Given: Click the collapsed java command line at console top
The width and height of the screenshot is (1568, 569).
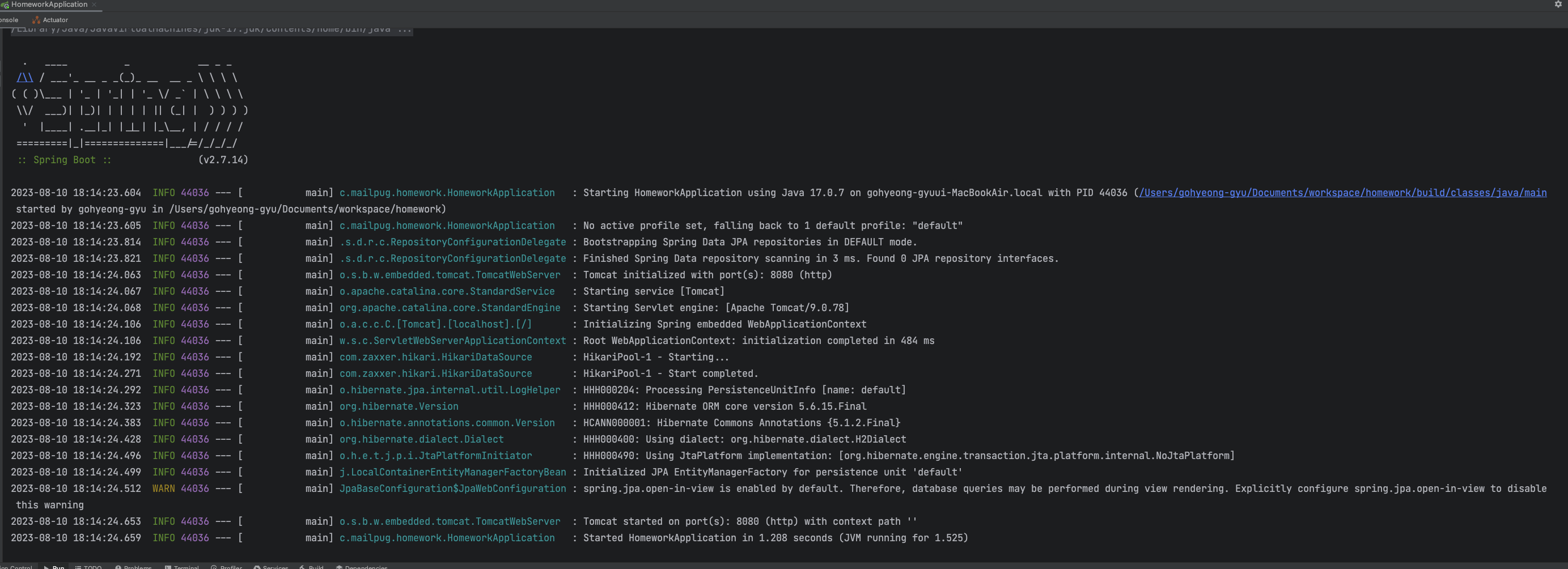Looking at the screenshot, I should pyautogui.click(x=211, y=30).
